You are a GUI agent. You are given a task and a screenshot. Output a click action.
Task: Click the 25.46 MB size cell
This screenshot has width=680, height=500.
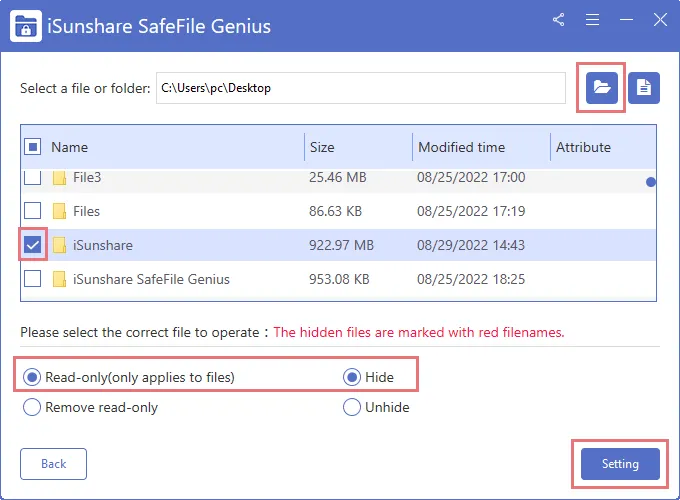[x=338, y=177]
